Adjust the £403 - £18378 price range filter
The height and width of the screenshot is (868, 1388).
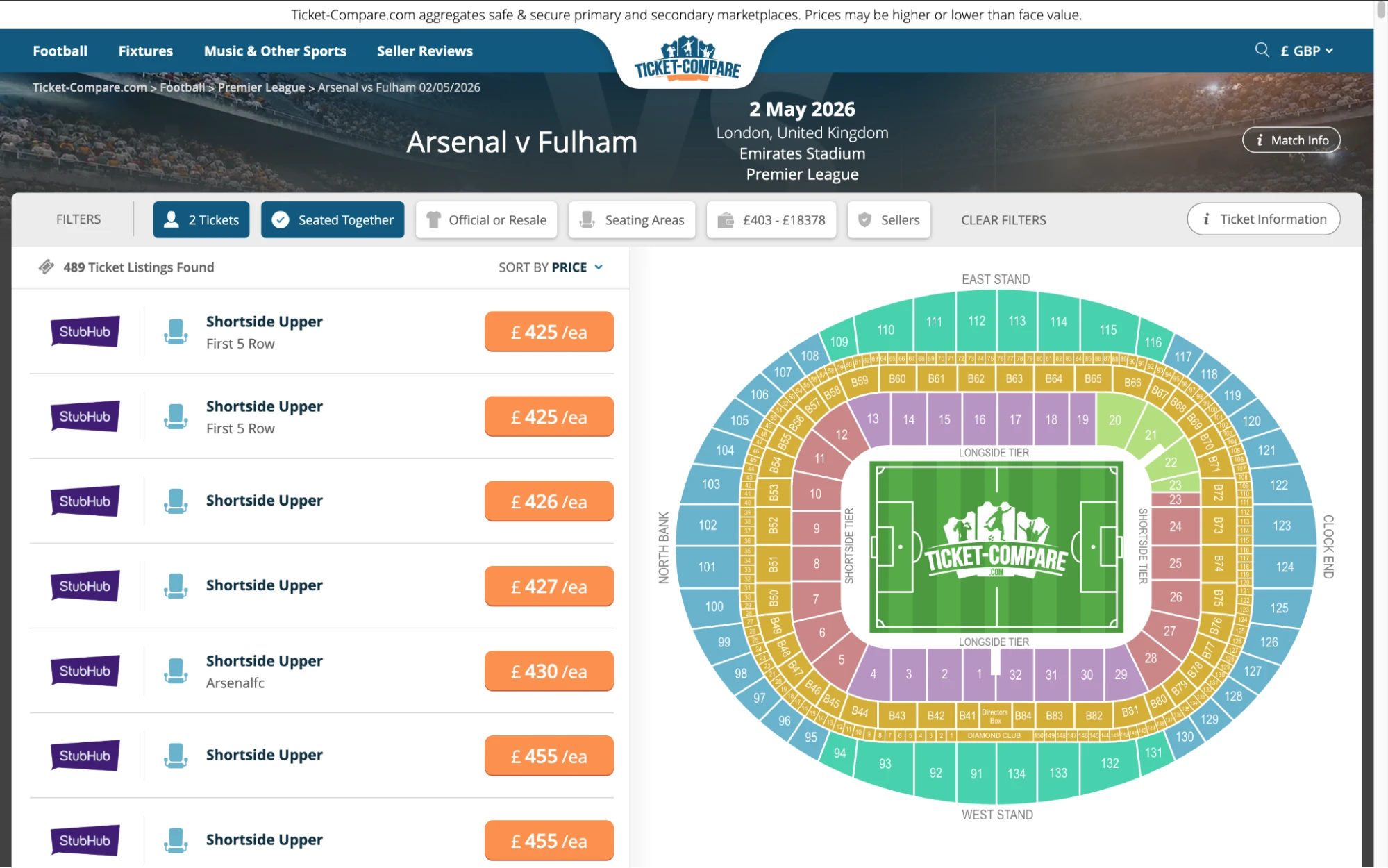[771, 219]
